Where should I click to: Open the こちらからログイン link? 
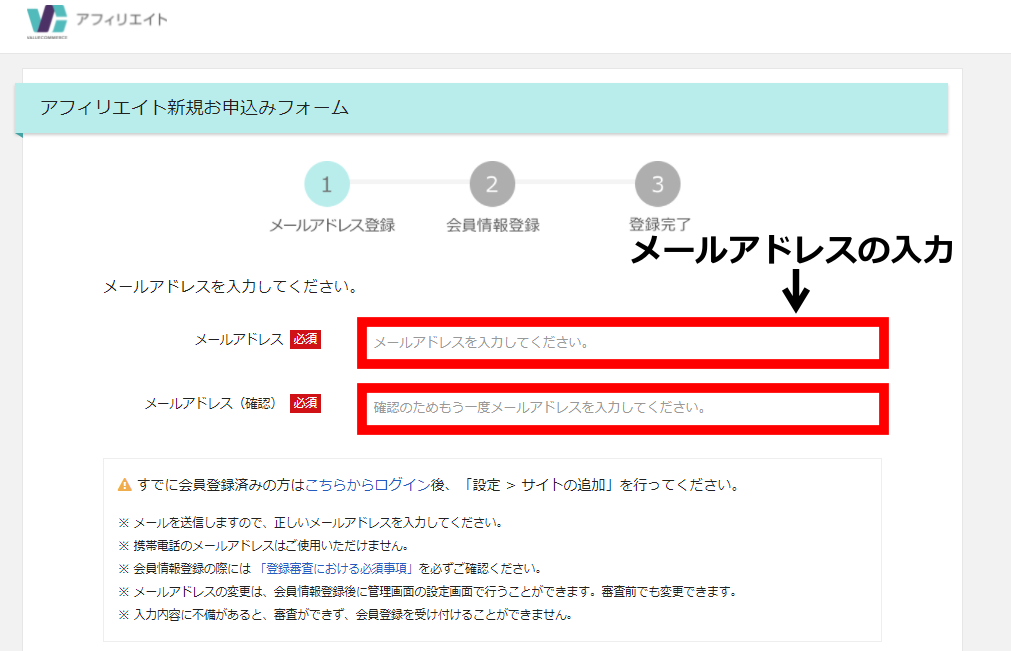click(368, 485)
